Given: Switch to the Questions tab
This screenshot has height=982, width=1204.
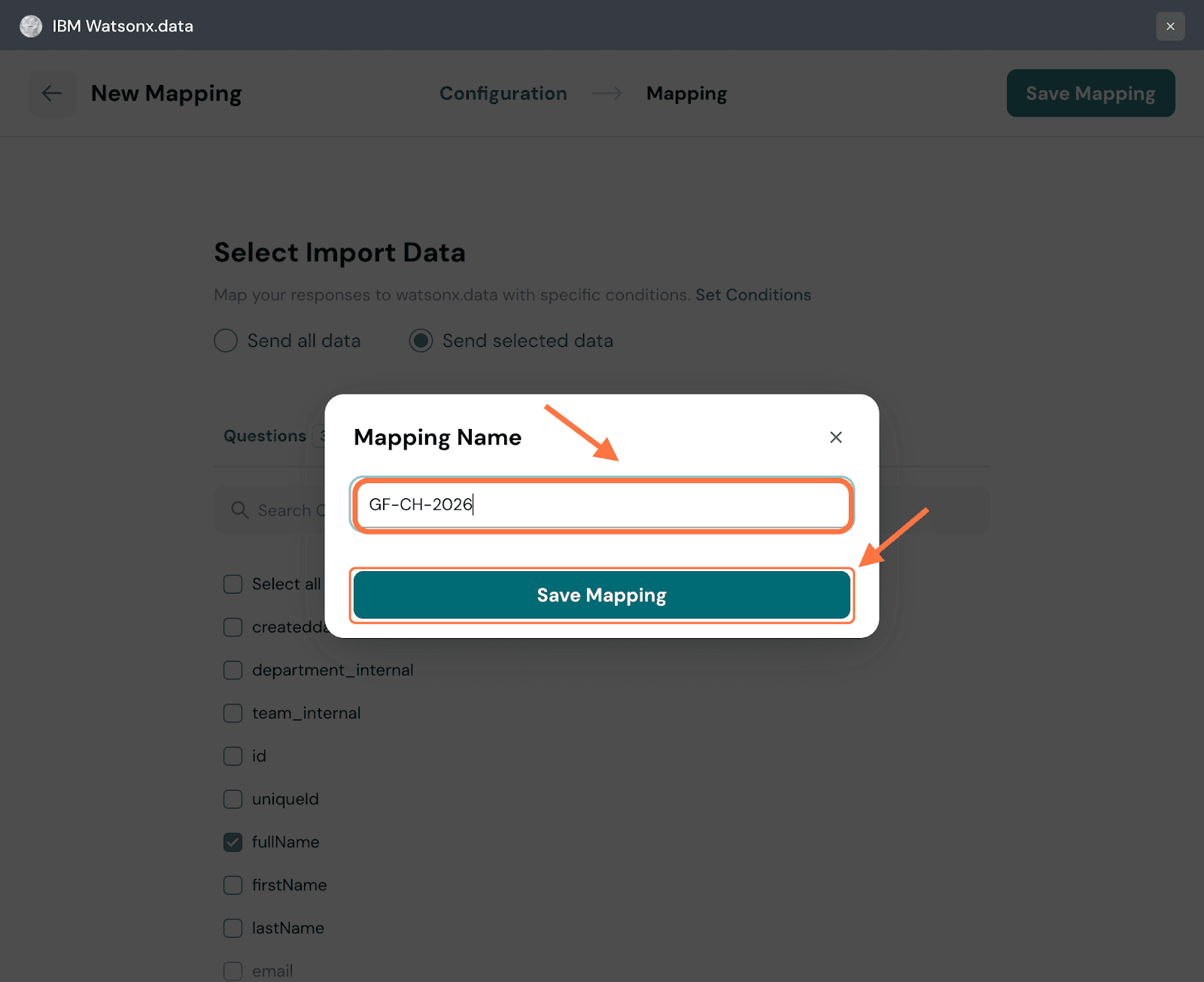Looking at the screenshot, I should click(265, 436).
